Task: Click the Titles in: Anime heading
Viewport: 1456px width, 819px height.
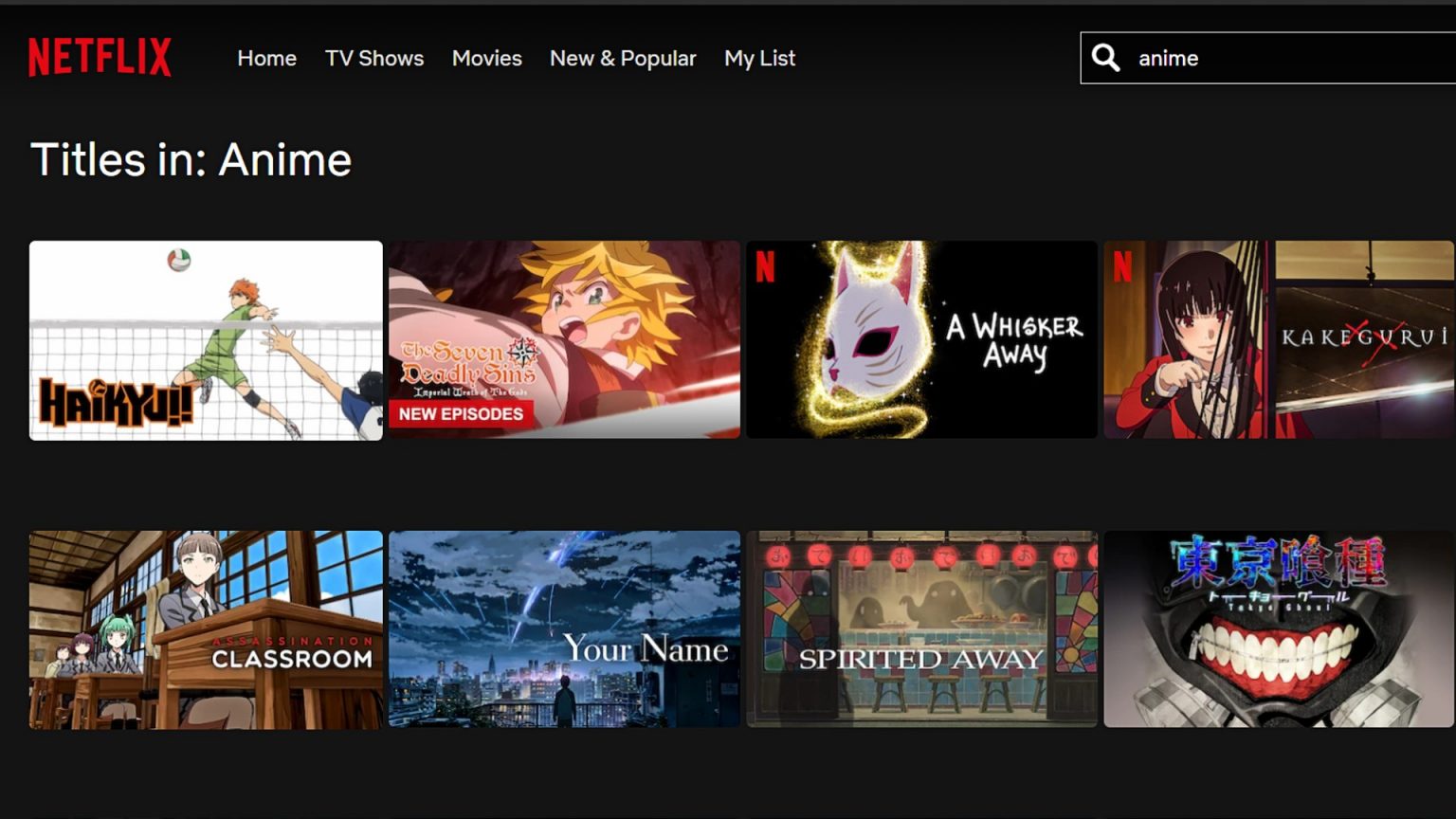Action: pos(190,159)
